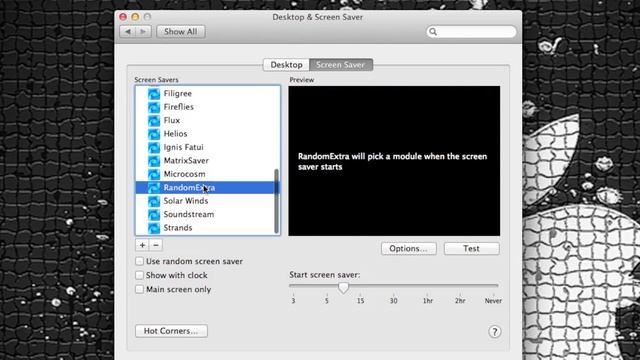This screenshot has width=640, height=360.
Task: Switch to the Desktop tab
Action: click(286, 65)
